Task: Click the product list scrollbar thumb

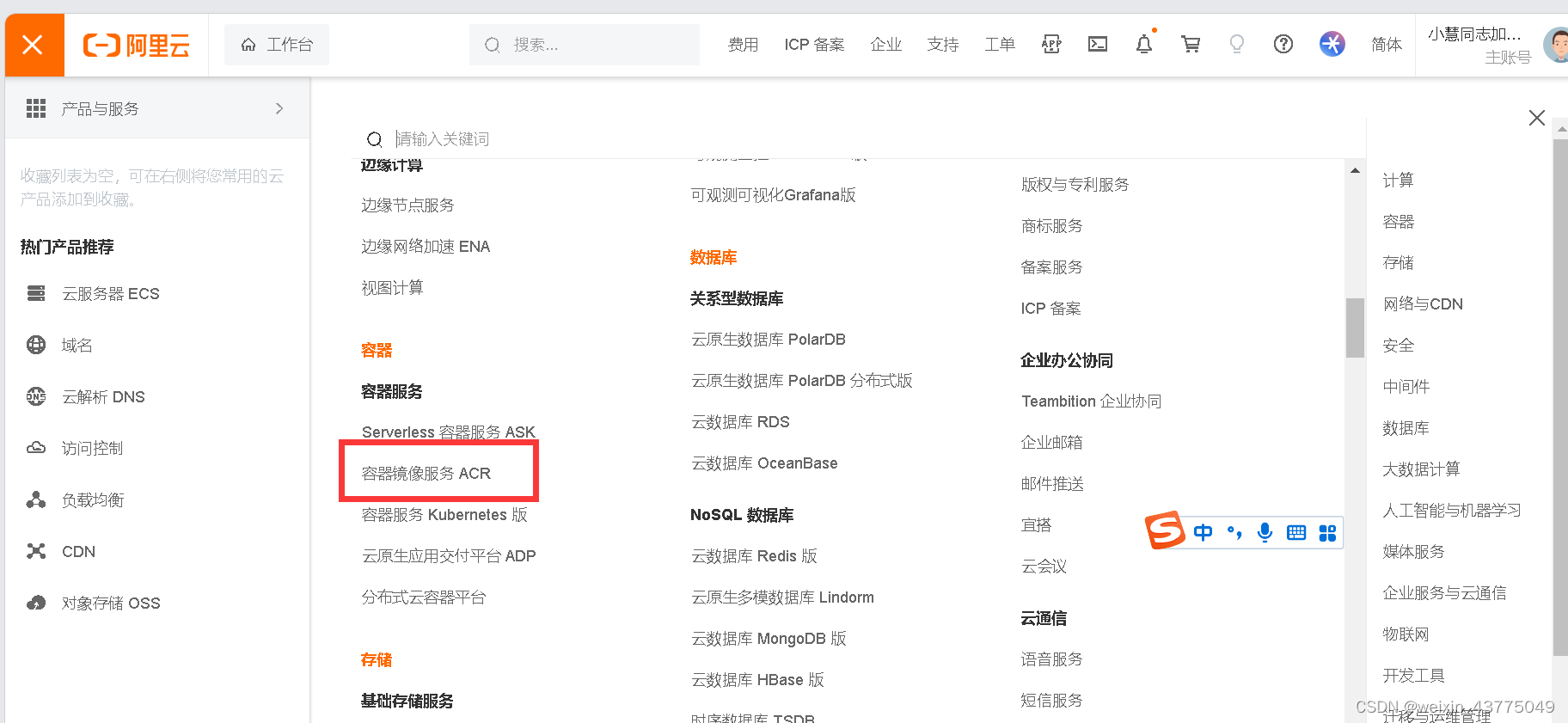Action: (1355, 328)
